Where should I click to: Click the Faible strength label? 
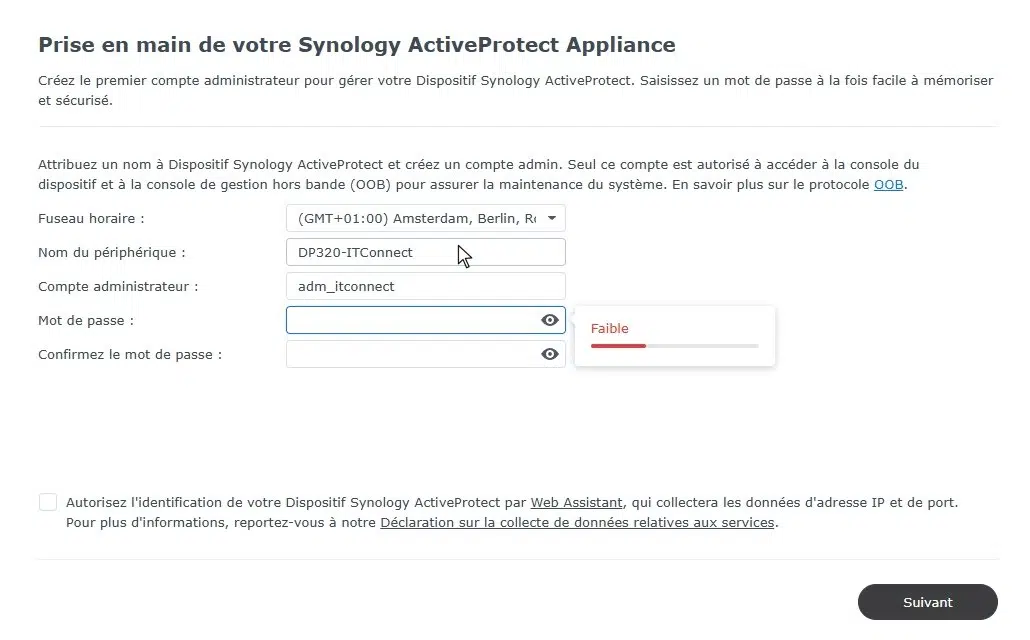tap(610, 328)
